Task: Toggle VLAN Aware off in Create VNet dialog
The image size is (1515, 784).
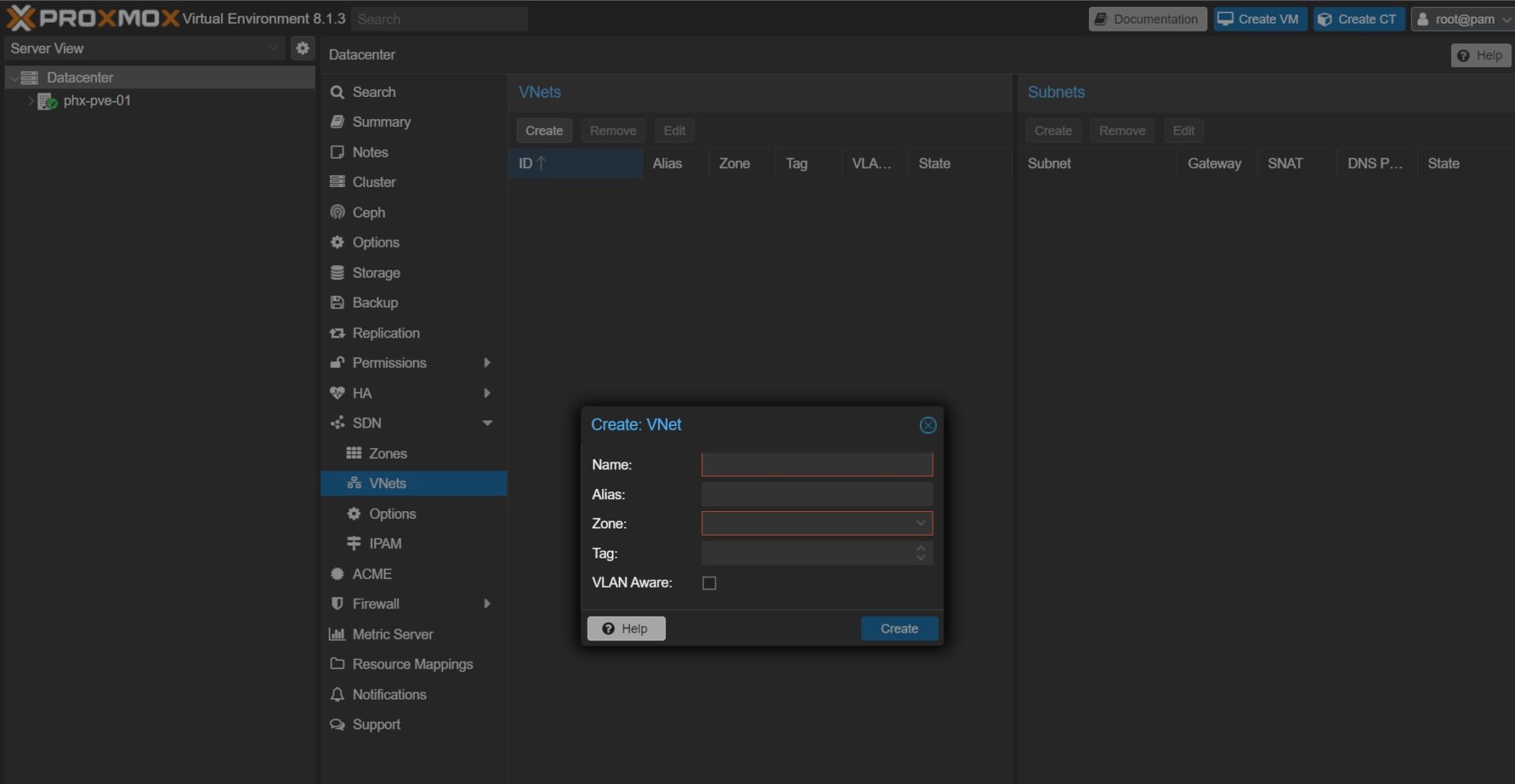Action: click(709, 583)
